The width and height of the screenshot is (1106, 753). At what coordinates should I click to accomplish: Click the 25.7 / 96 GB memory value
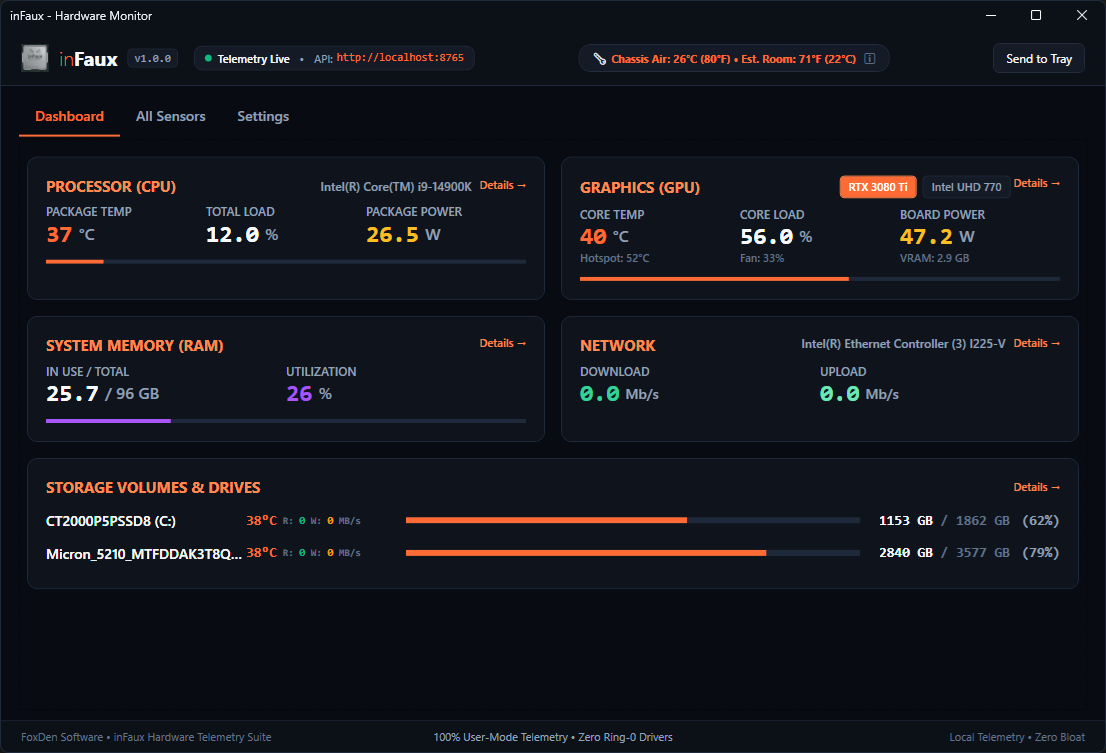(x=102, y=394)
